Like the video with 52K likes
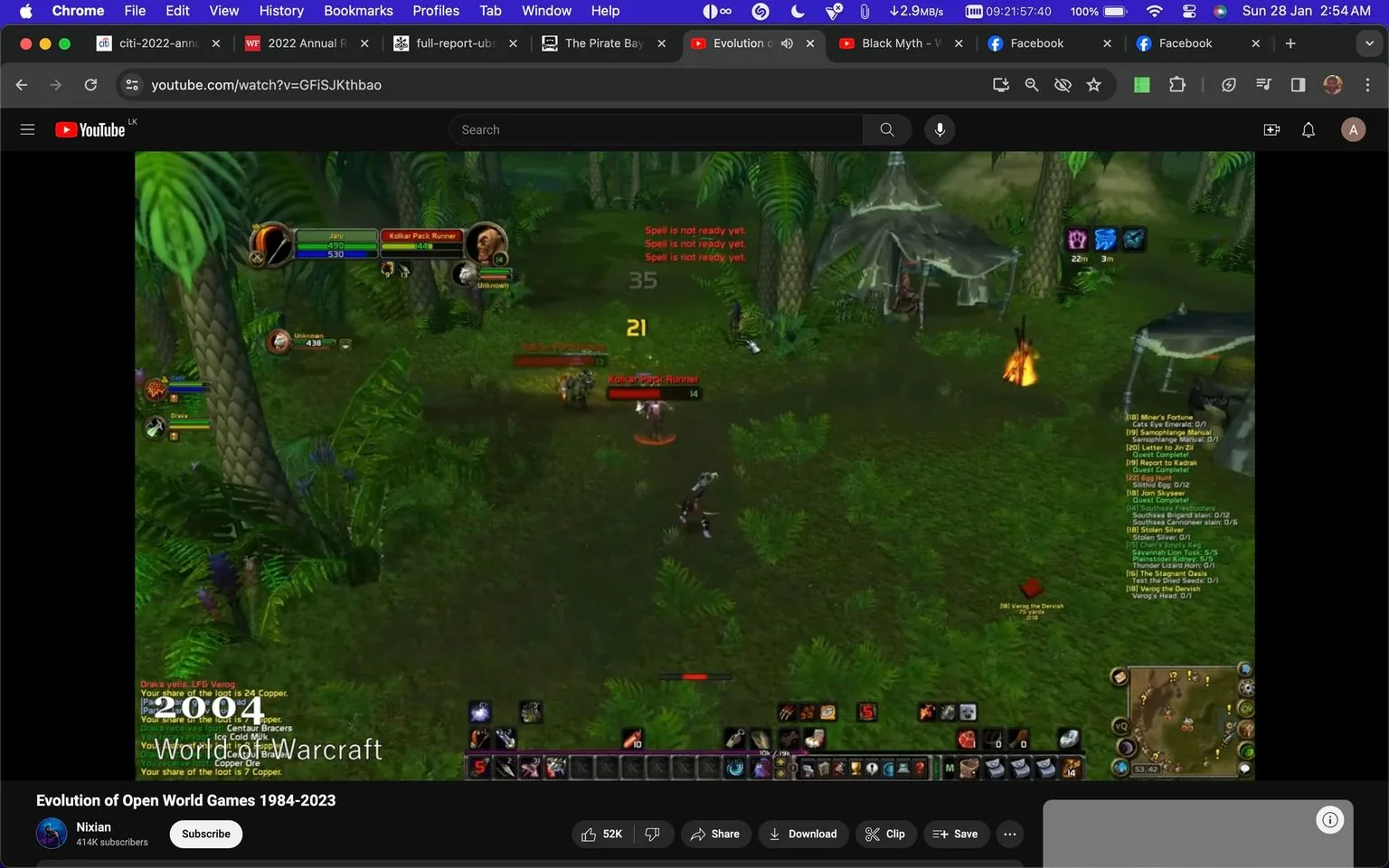The height and width of the screenshot is (868, 1389). tap(602, 834)
